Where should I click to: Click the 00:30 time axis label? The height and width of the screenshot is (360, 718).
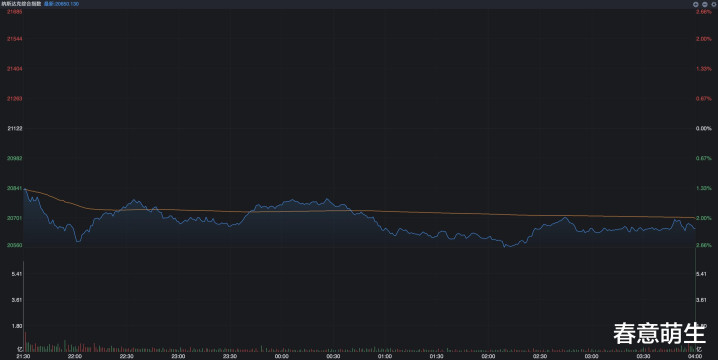333,356
